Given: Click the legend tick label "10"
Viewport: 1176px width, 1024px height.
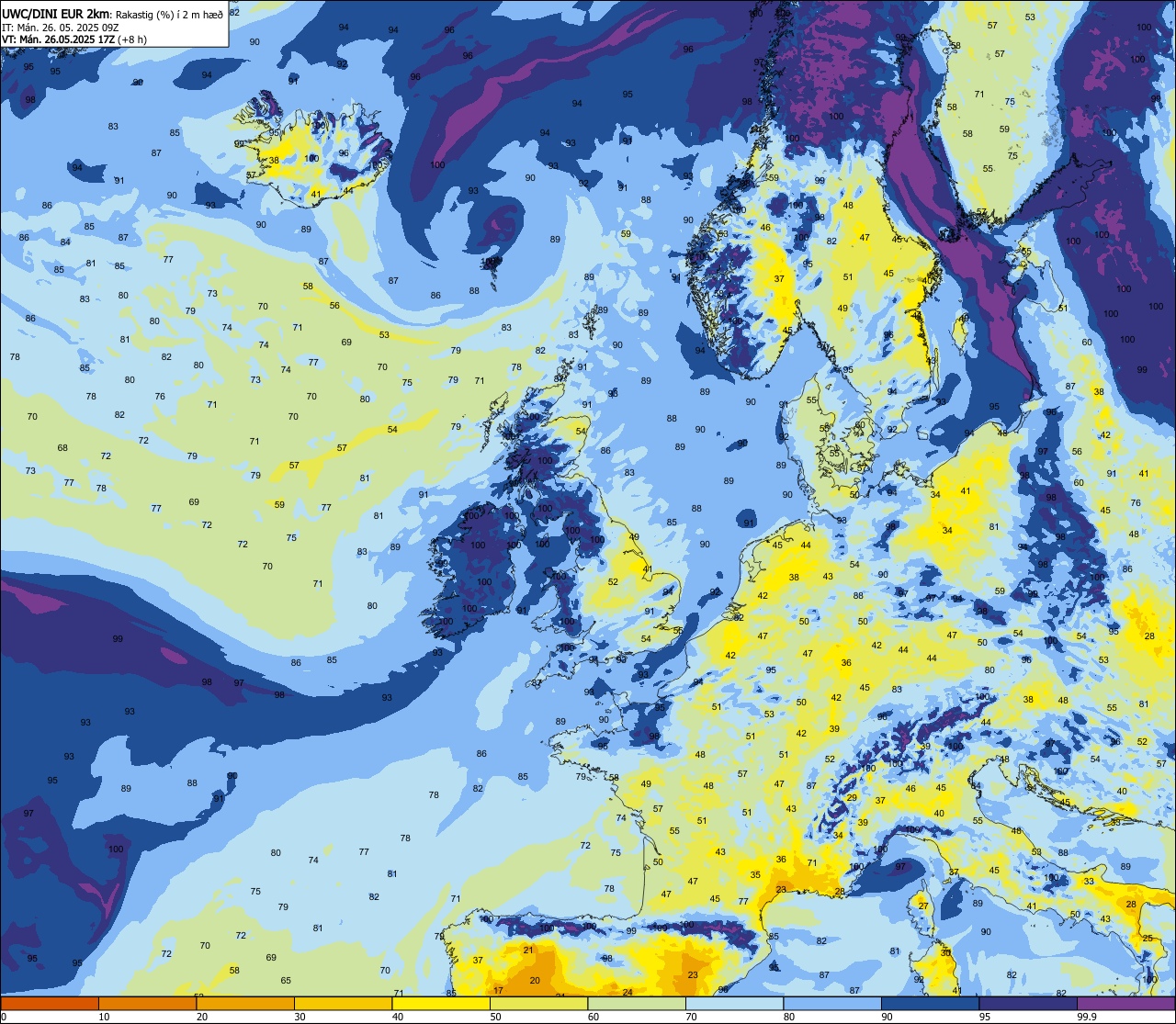Looking at the screenshot, I should click(104, 1017).
